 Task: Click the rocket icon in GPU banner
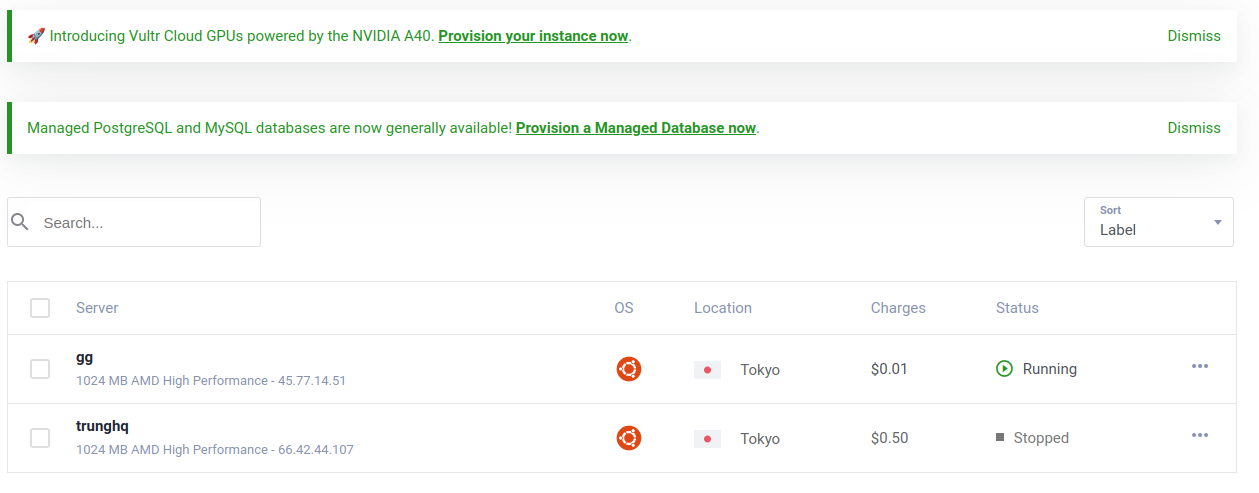coord(36,36)
